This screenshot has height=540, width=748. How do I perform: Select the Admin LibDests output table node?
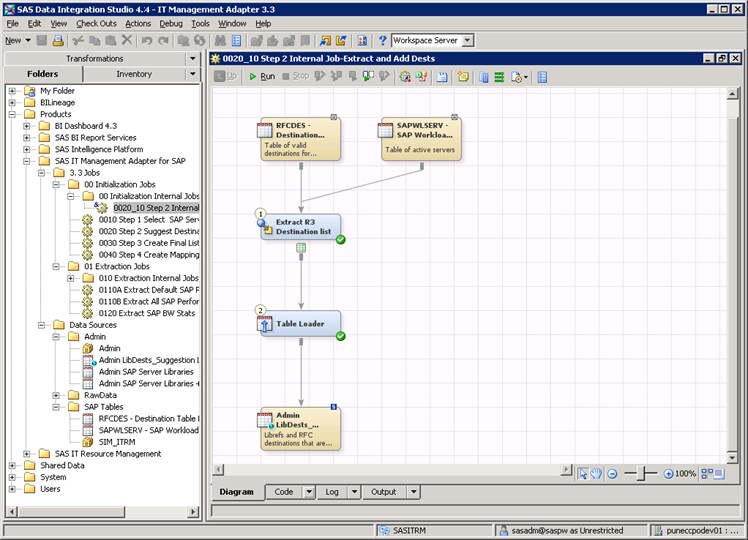pyautogui.click(x=300, y=428)
